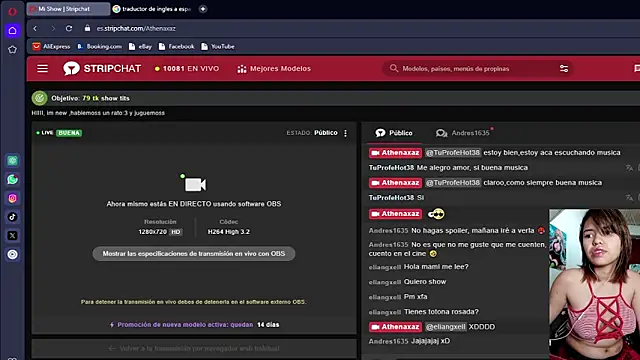Open WhatsApp in the Opera sidebar
The image size is (640, 360).
tap(13, 179)
